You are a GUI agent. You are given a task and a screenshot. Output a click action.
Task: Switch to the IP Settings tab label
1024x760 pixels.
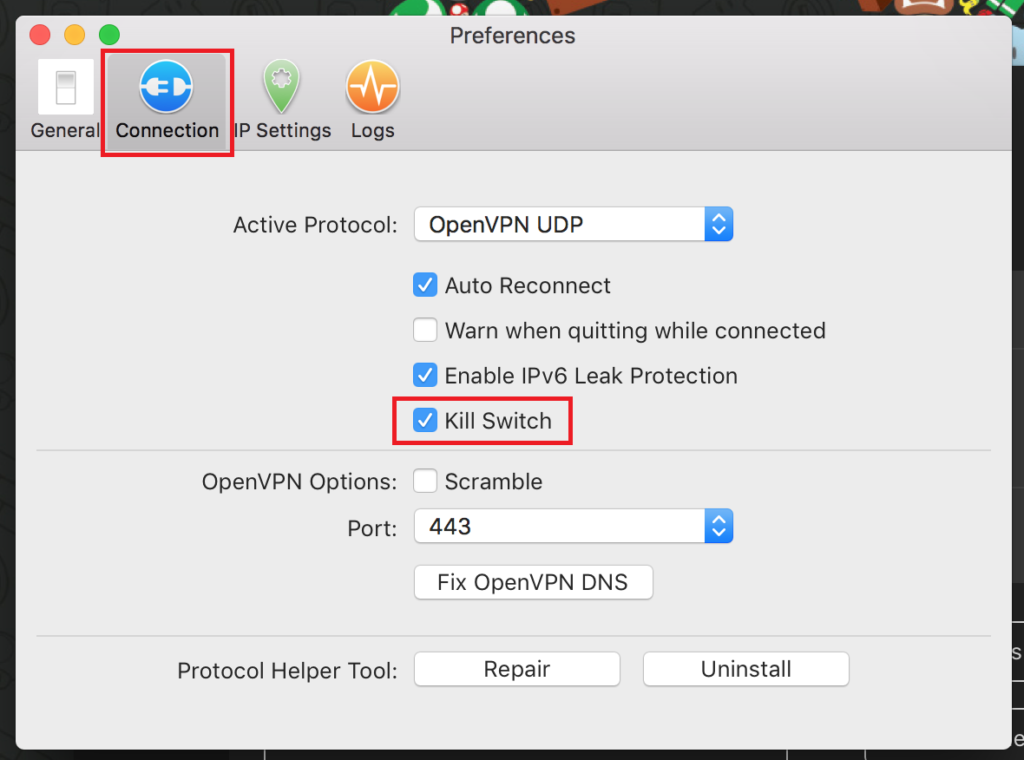(x=282, y=131)
